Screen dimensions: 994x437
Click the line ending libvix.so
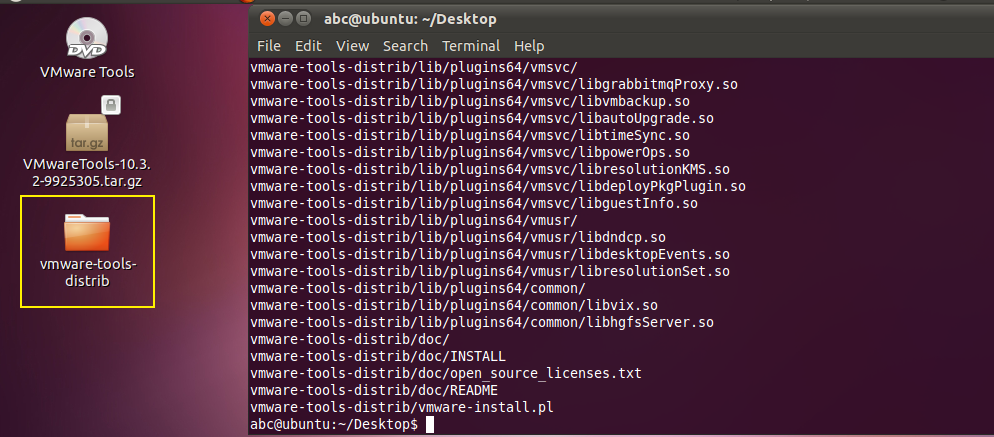tap(454, 306)
